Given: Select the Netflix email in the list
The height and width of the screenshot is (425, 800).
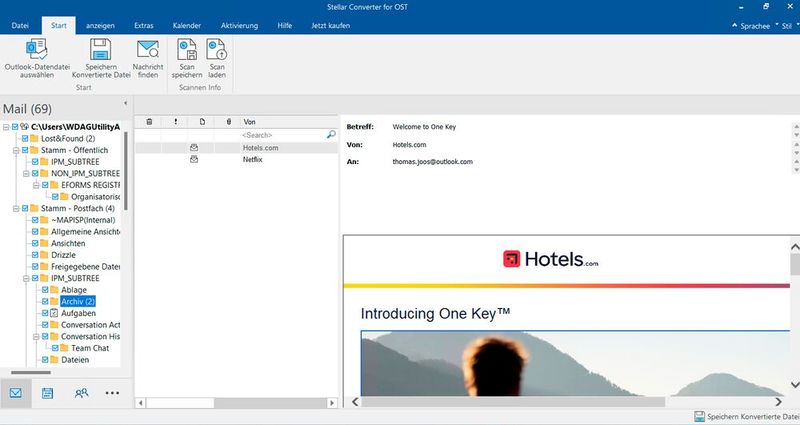Looking at the screenshot, I should [x=252, y=159].
